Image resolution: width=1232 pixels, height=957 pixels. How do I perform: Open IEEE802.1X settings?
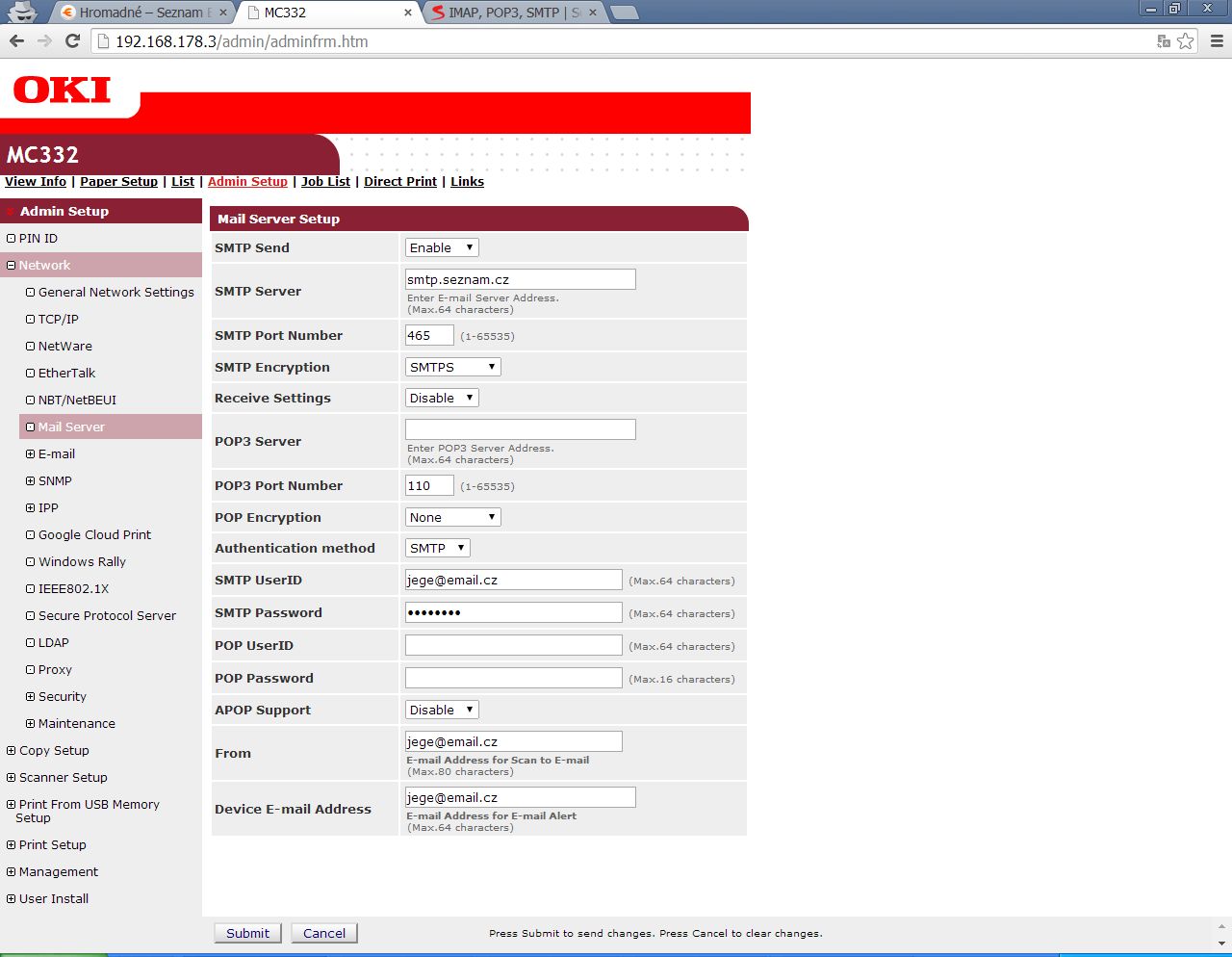pos(73,588)
